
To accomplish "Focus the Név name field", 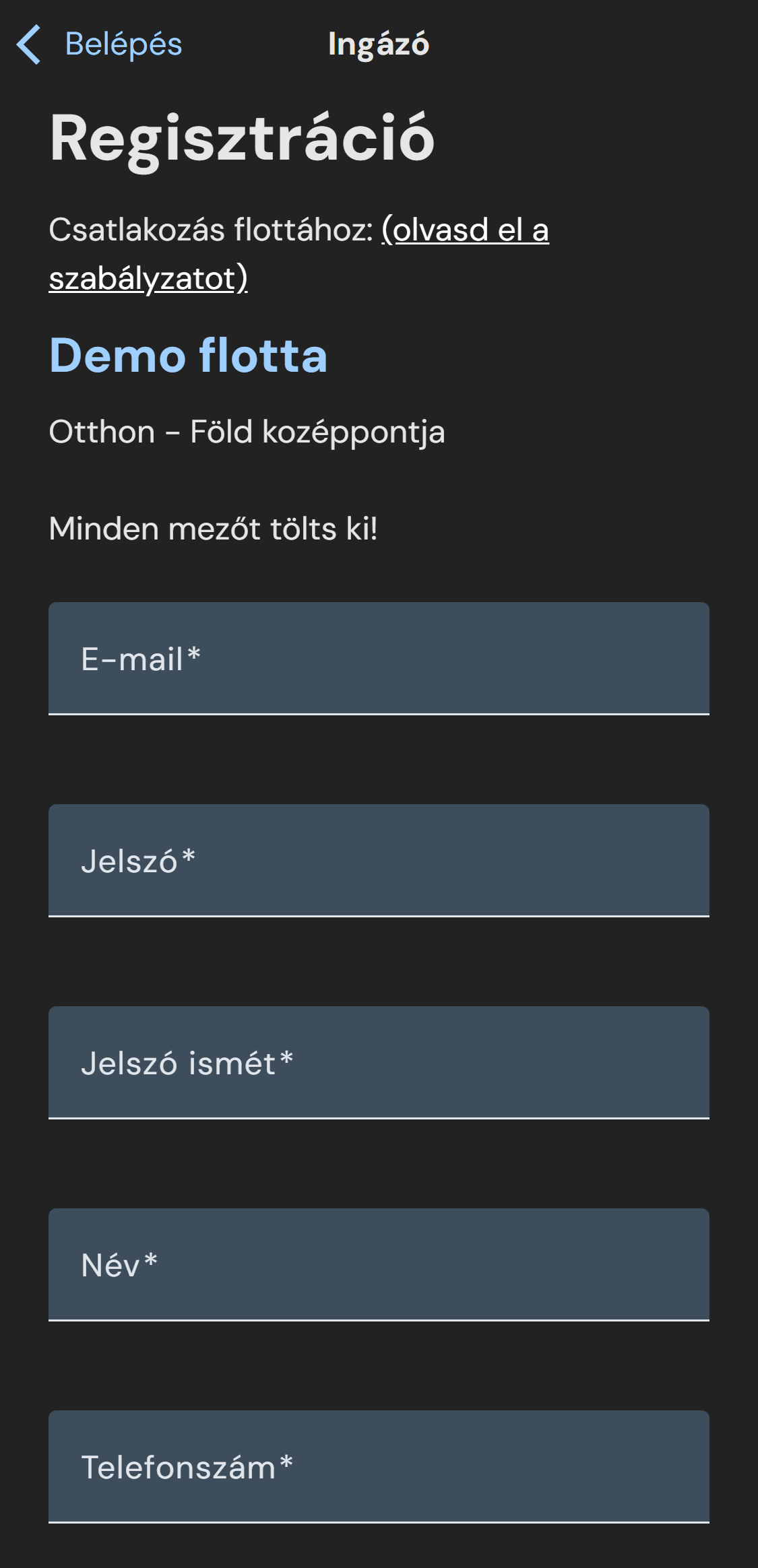I will [379, 1264].
